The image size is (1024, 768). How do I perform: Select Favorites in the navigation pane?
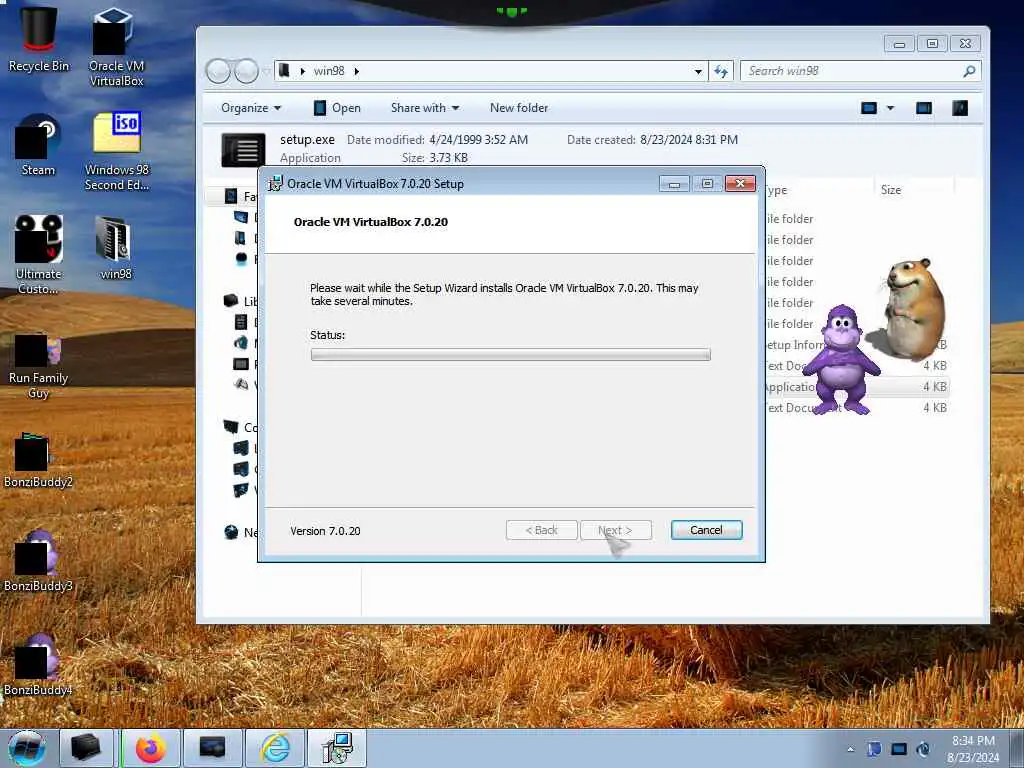(241, 196)
